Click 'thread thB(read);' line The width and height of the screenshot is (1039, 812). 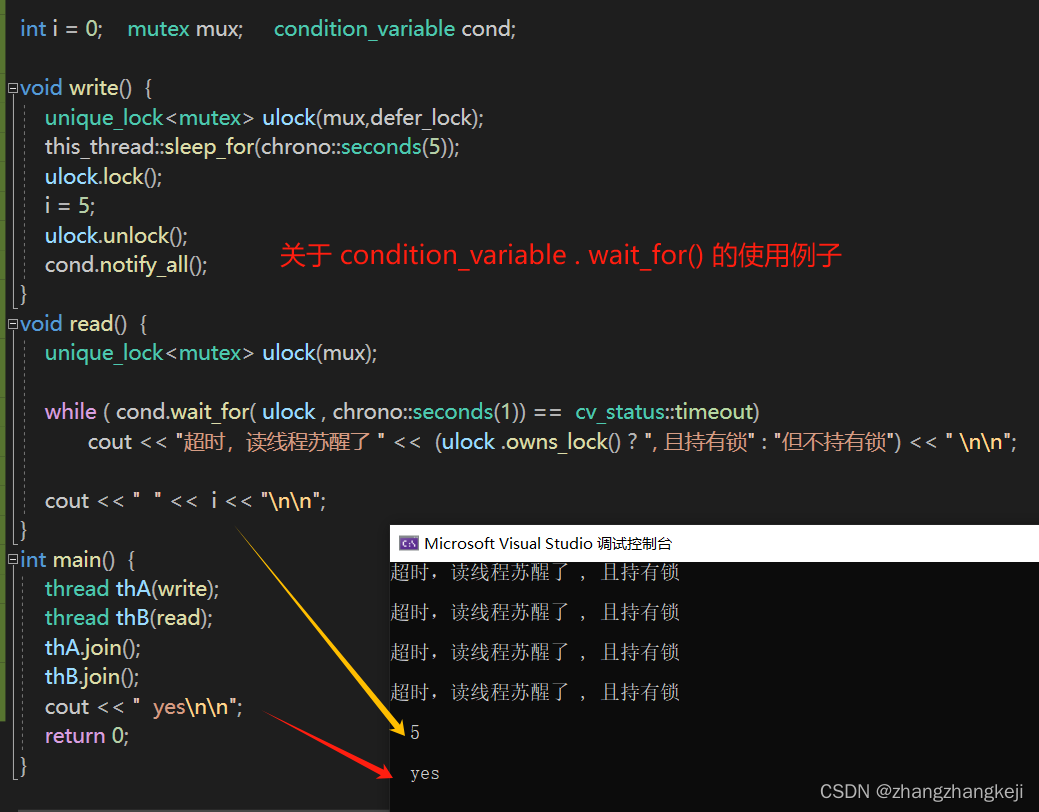click(x=129, y=618)
